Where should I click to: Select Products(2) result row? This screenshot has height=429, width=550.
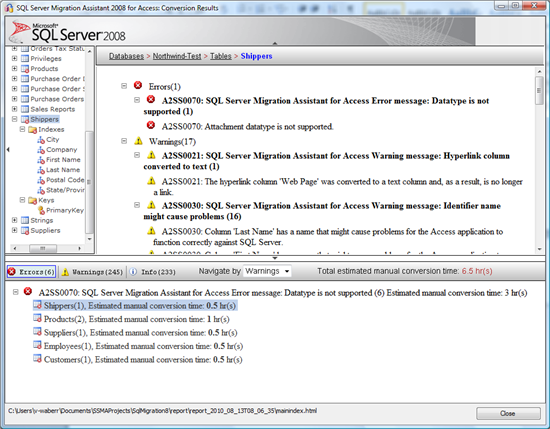coord(132,319)
